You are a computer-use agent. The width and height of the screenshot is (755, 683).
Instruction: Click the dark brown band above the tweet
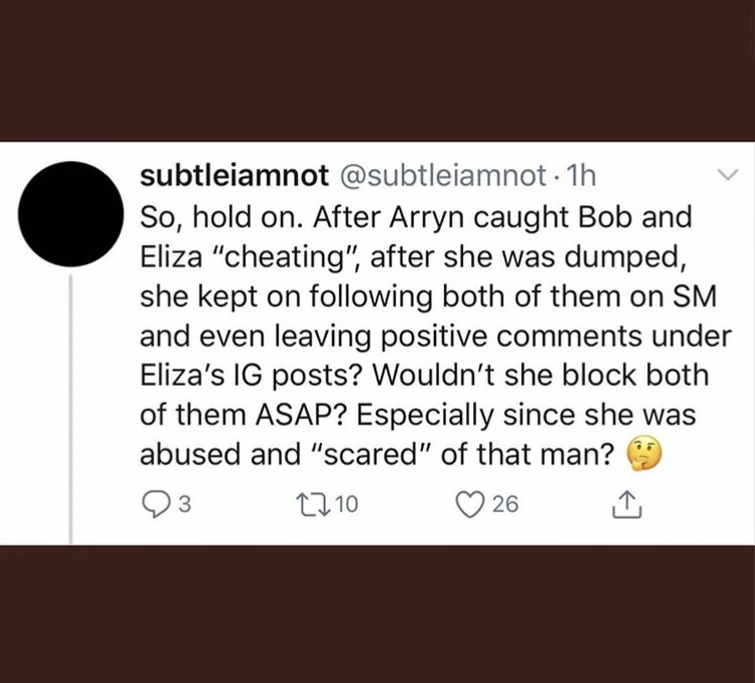coord(377,70)
